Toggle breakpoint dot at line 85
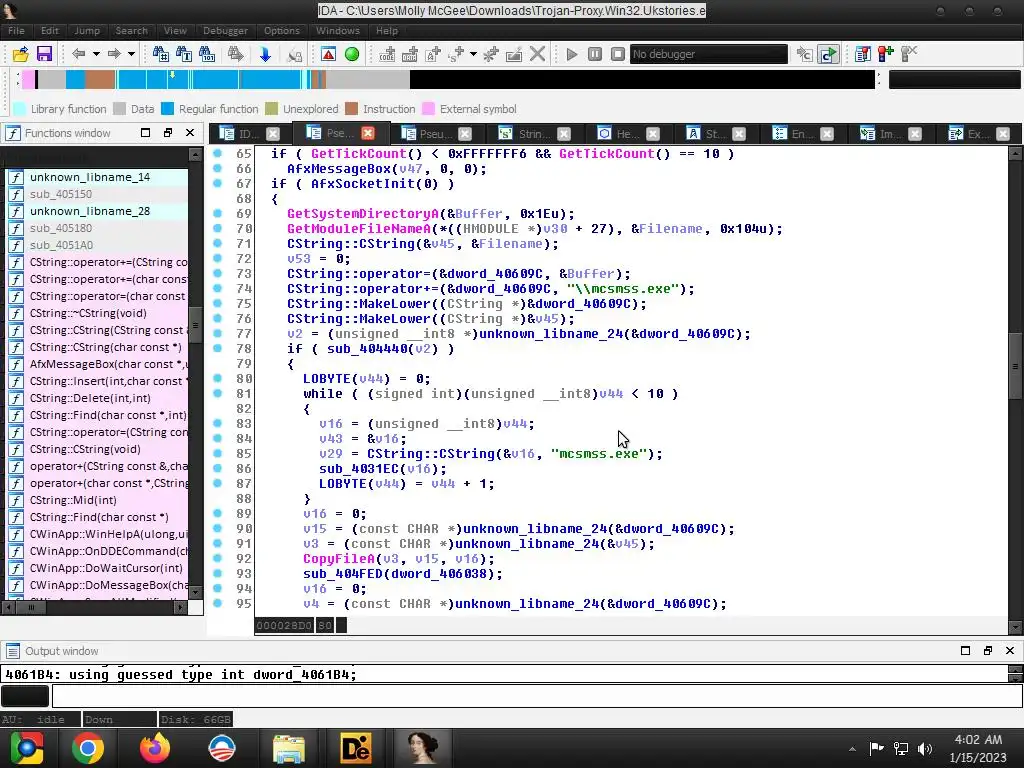This screenshot has height=768, width=1024. coord(217,454)
